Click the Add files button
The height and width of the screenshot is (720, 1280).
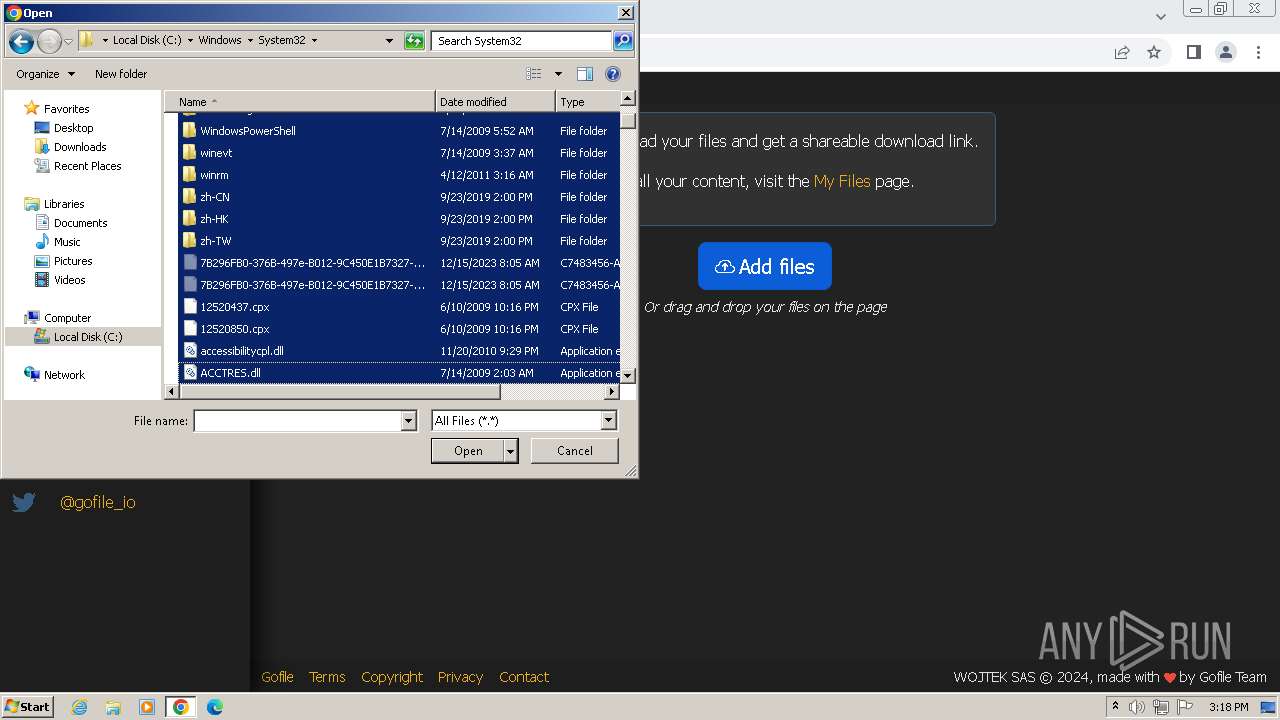[x=765, y=266]
